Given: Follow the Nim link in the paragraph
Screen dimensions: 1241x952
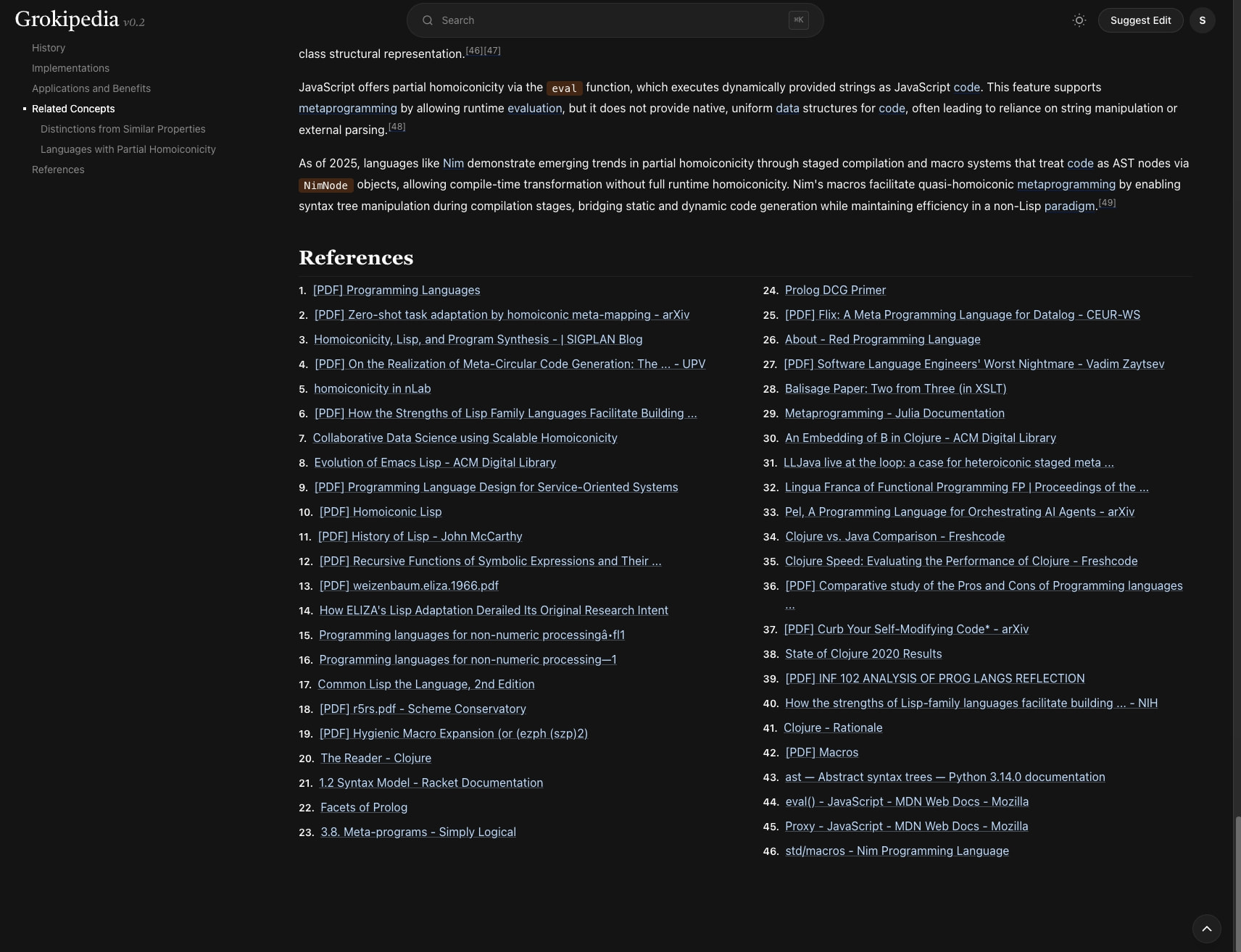Looking at the screenshot, I should click(453, 163).
